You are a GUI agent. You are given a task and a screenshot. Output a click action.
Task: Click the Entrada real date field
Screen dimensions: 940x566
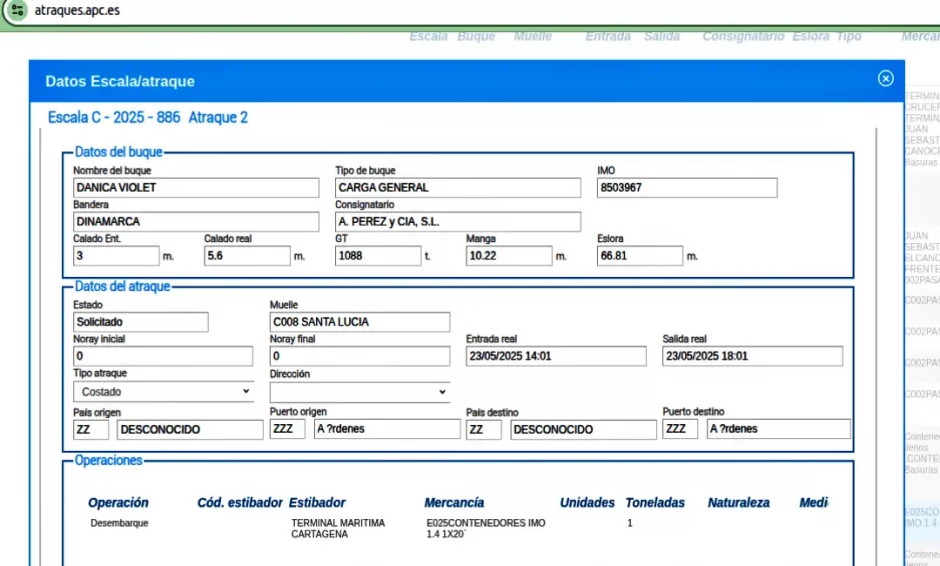[x=556, y=356]
